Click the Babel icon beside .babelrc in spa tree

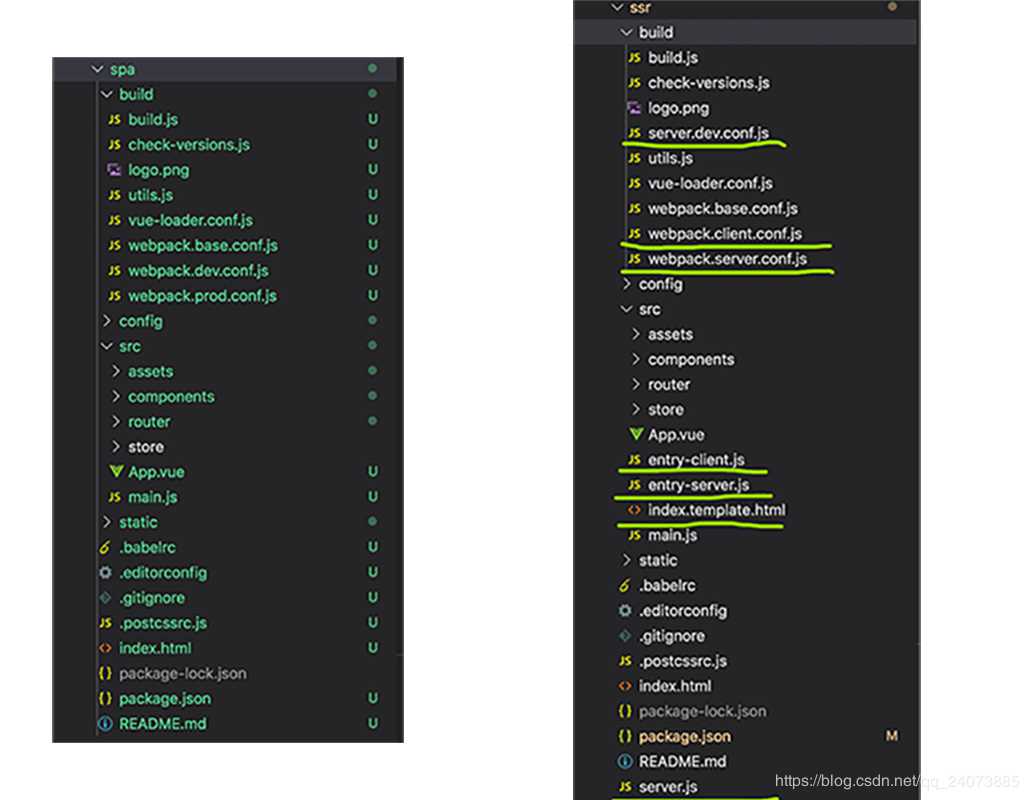pyautogui.click(x=105, y=548)
